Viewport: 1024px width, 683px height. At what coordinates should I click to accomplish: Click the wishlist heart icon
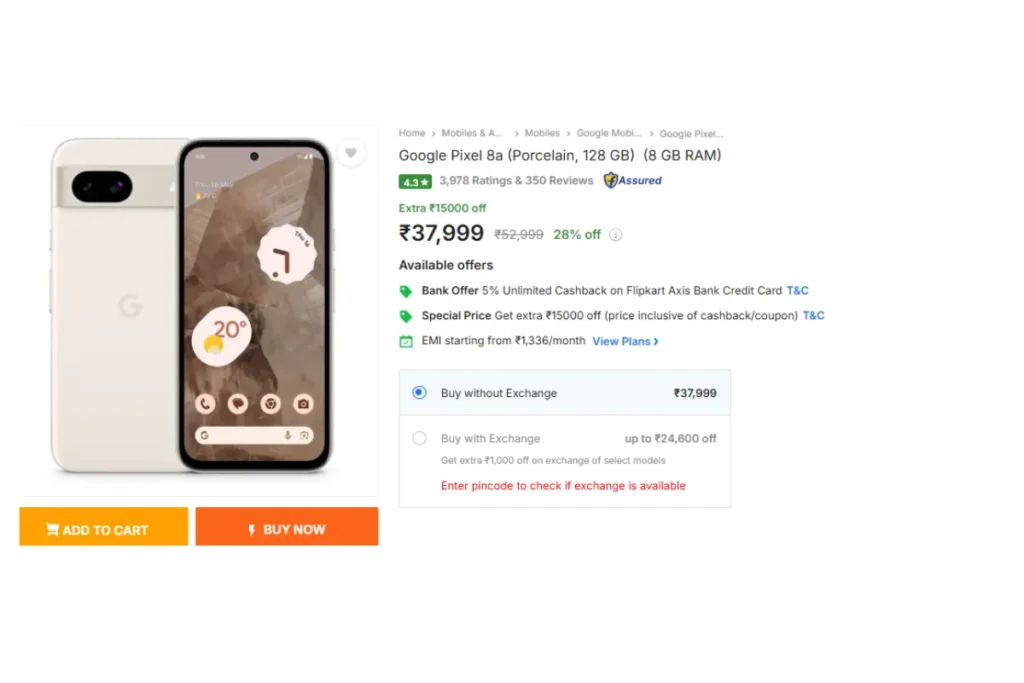tap(351, 153)
